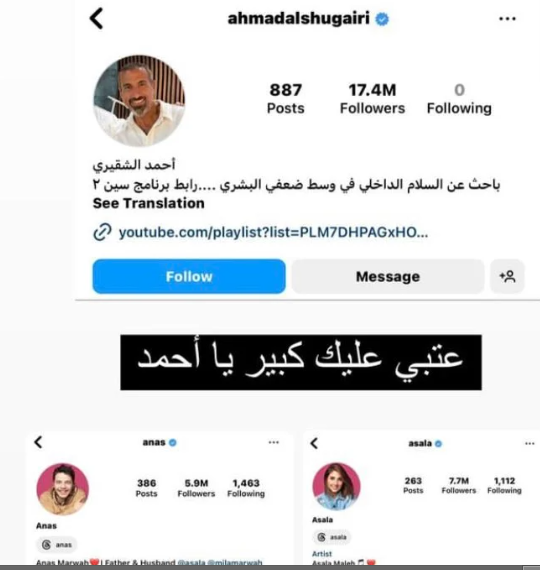Open ahmadalshugairi's profile picture

point(139,101)
